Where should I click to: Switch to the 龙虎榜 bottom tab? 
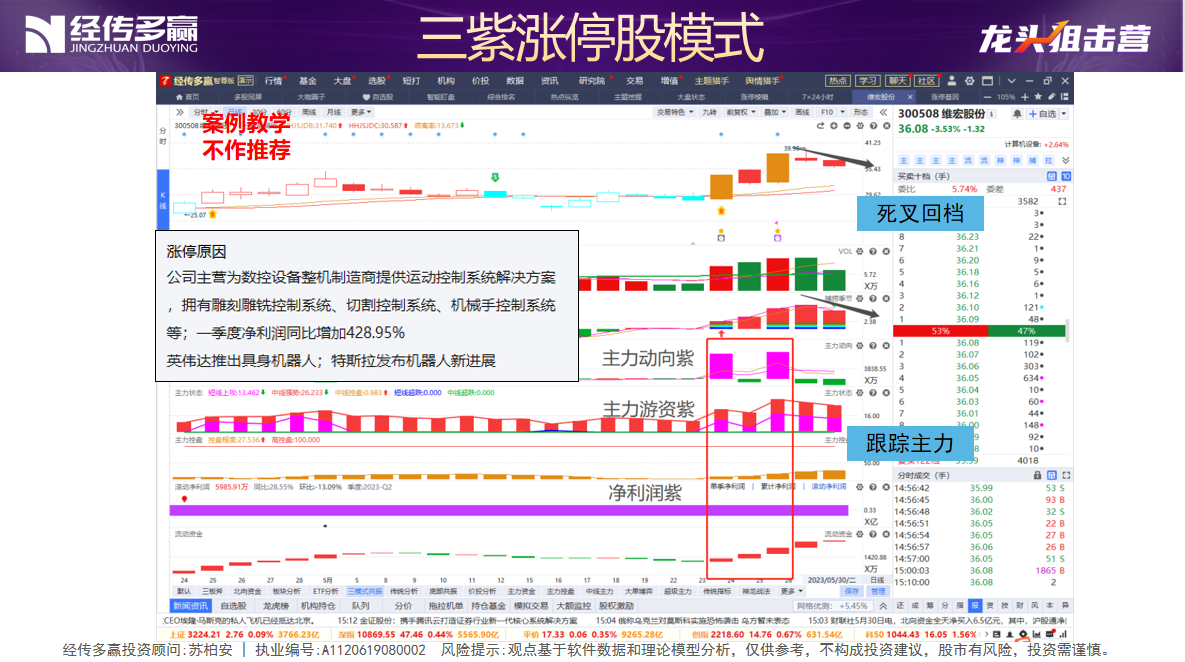[x=275, y=606]
